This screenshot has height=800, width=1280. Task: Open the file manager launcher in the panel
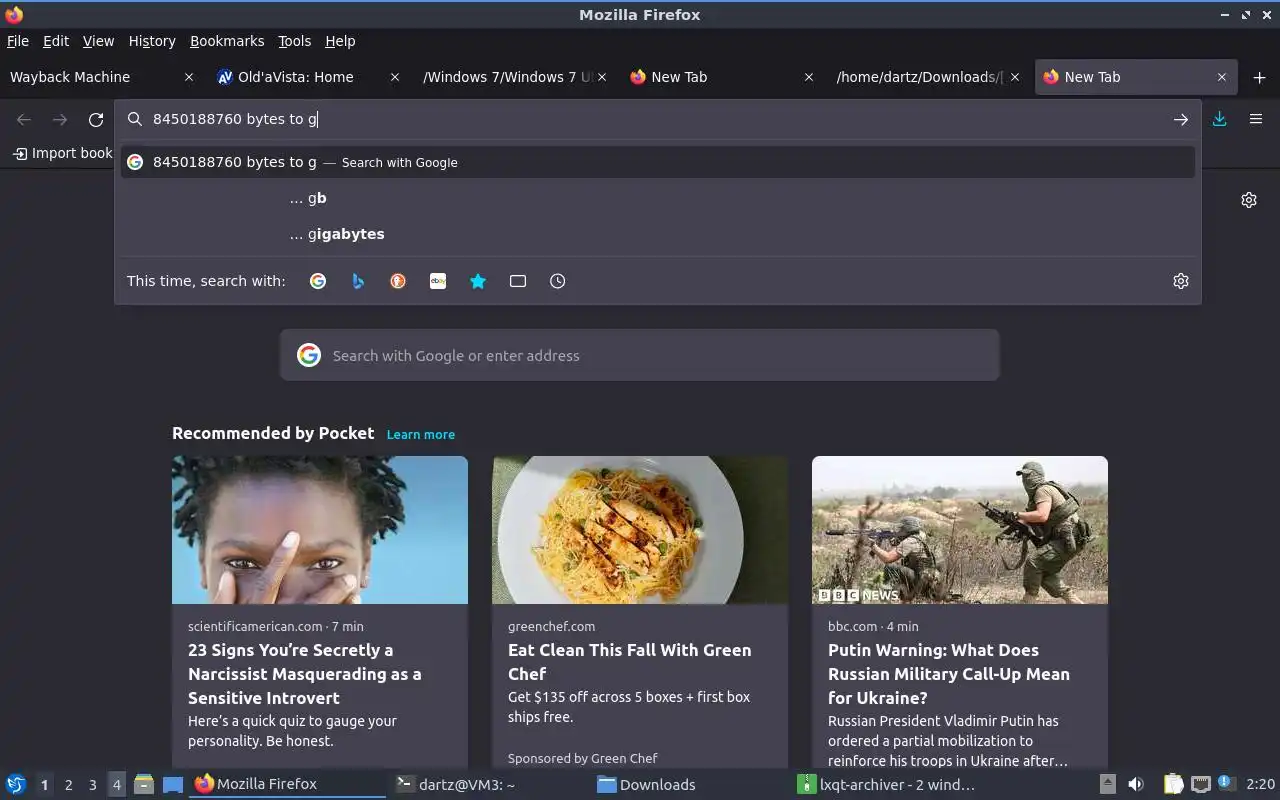coord(144,785)
